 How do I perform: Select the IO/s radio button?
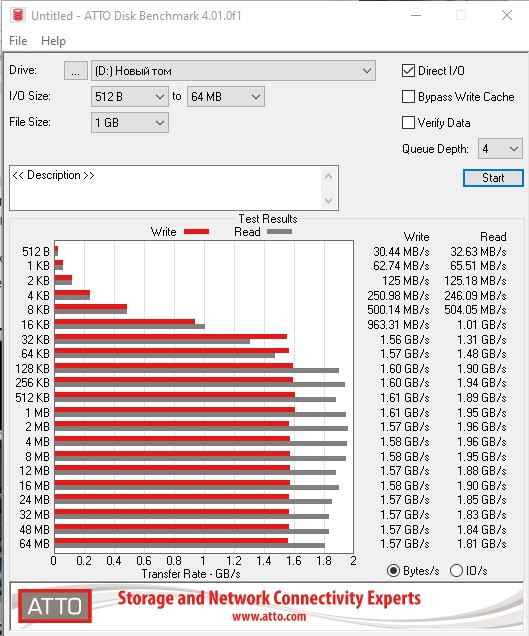456,571
